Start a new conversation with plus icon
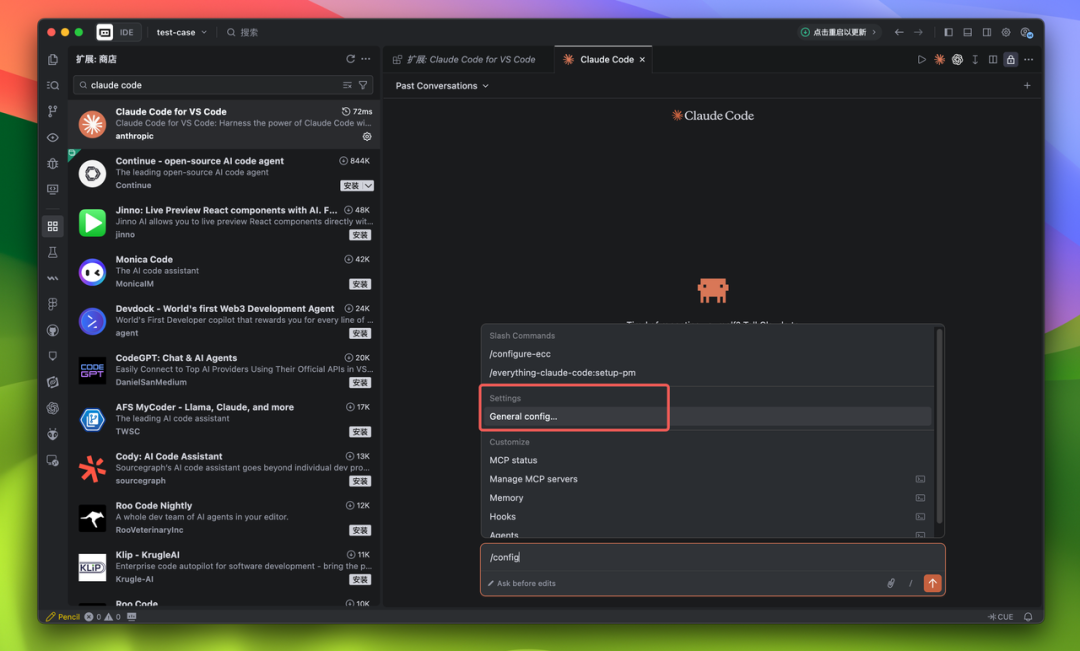The image size is (1080, 651). 1027,86
